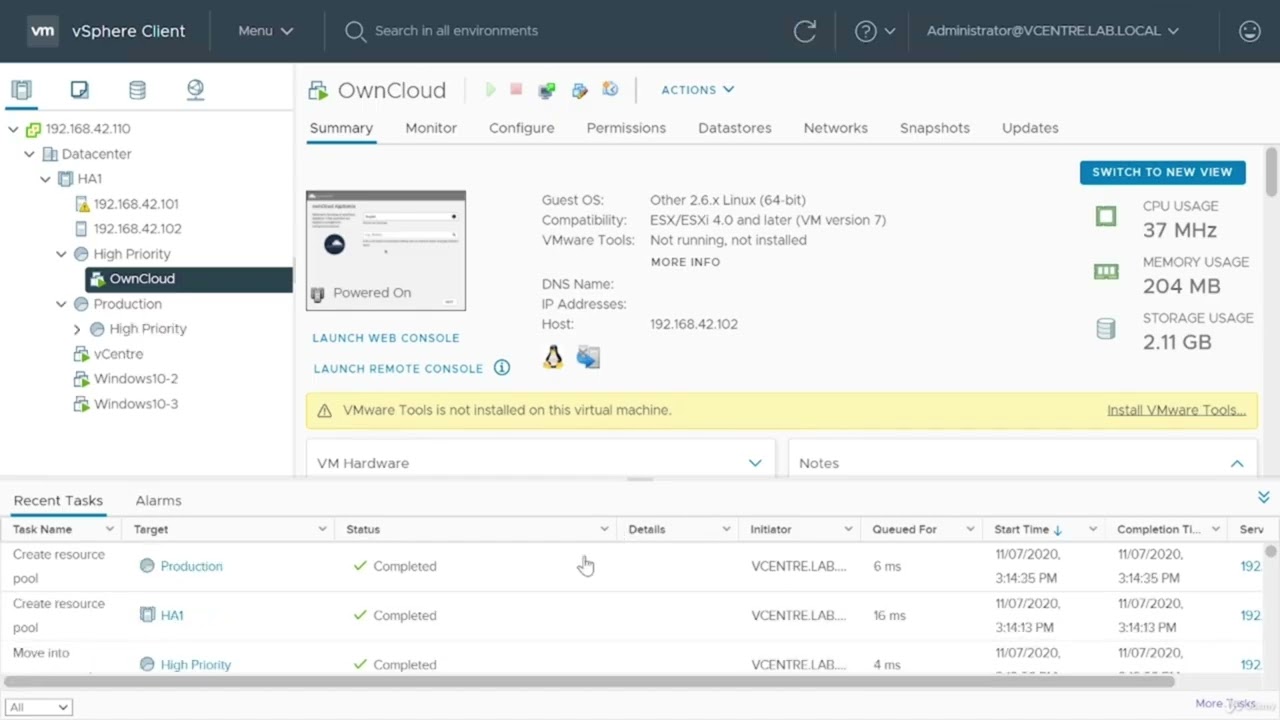Click the Production link in Recent Tasks
Screen dimensions: 1280x720
point(191,566)
